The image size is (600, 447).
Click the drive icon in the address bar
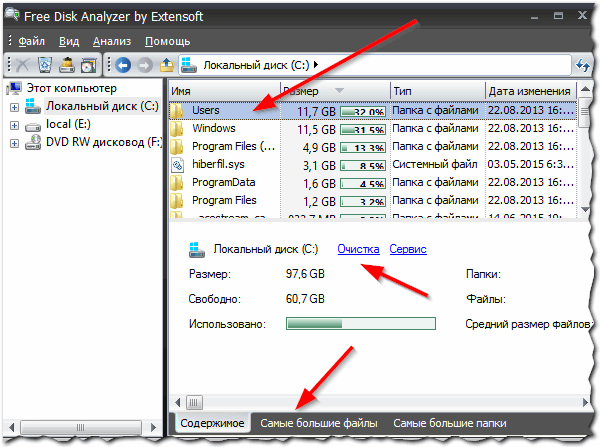pyautogui.click(x=189, y=65)
